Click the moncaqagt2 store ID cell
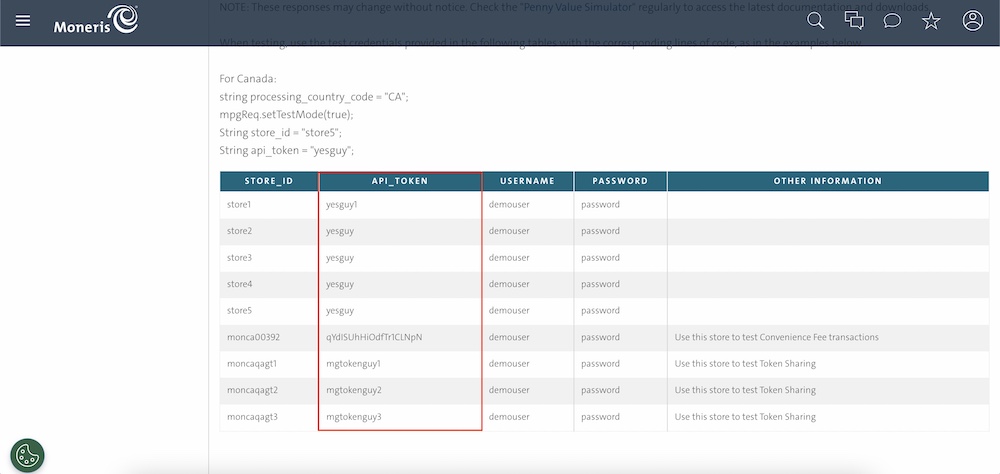Screen dimensions: 1000x474 point(252,390)
